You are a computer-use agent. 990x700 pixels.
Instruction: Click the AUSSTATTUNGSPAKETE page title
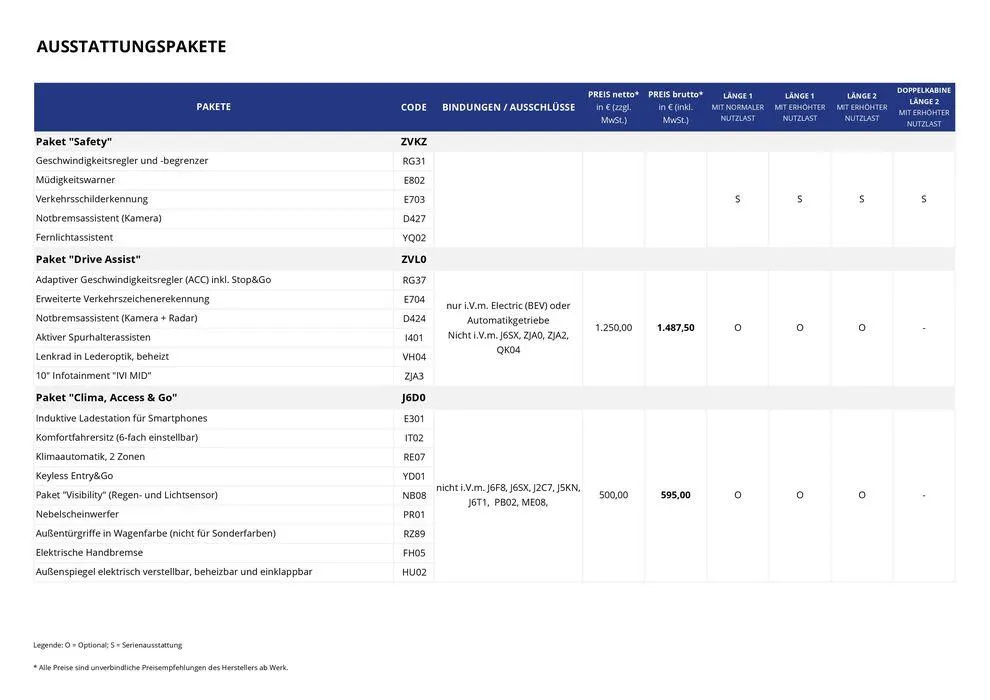[x=131, y=47]
